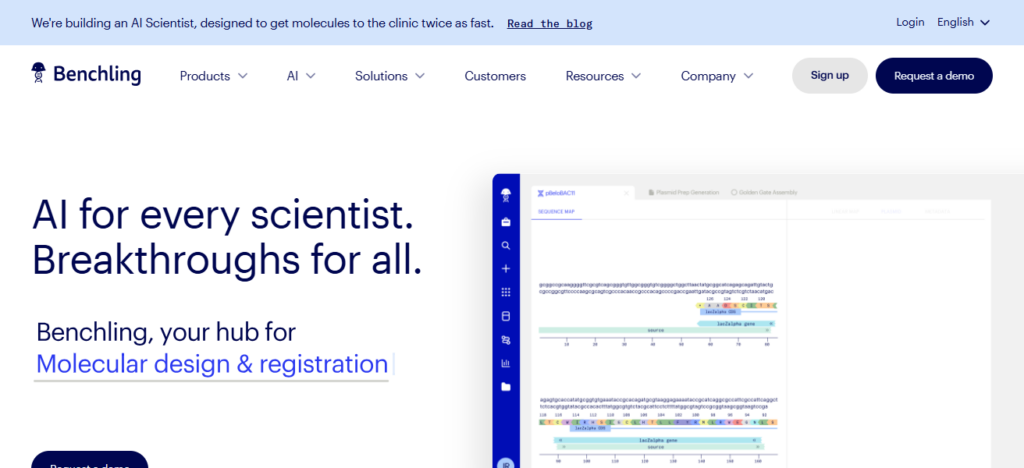Open the folder icon in the sidebar
Screen dimensions: 1024x468
505,386
